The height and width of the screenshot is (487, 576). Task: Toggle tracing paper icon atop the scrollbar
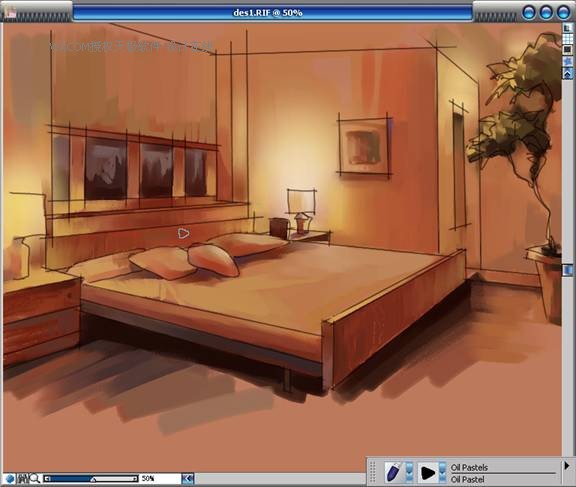pos(568,28)
